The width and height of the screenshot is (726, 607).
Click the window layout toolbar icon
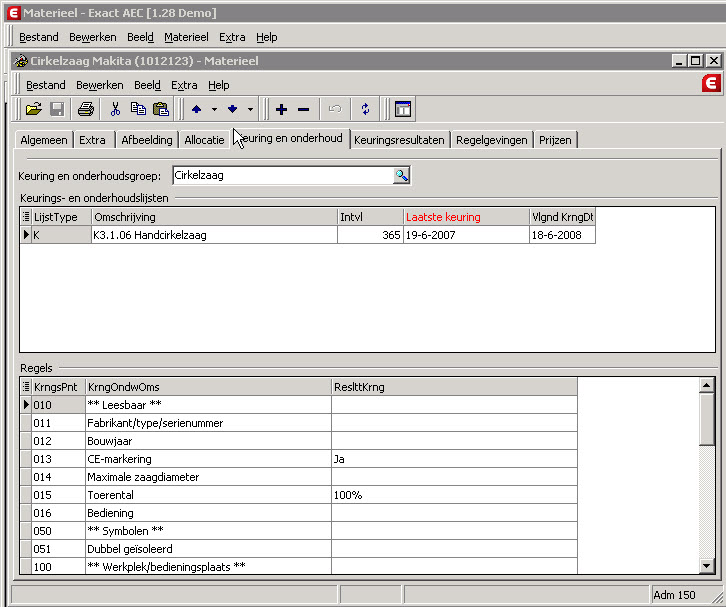coord(403,109)
